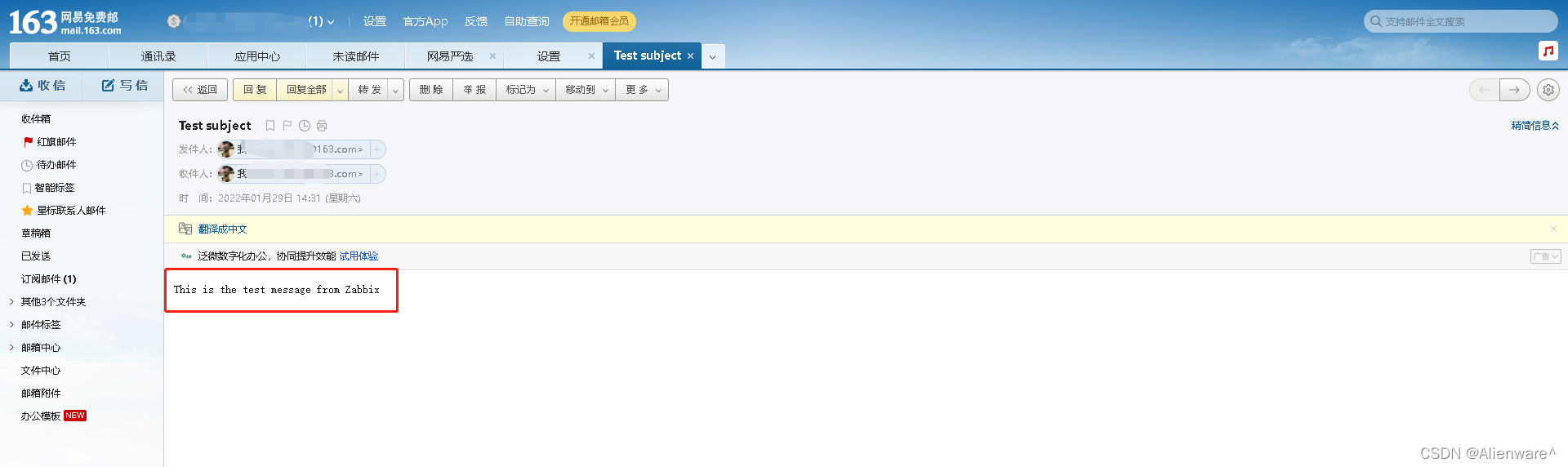Switch to the 应用中心 tab

(x=257, y=56)
